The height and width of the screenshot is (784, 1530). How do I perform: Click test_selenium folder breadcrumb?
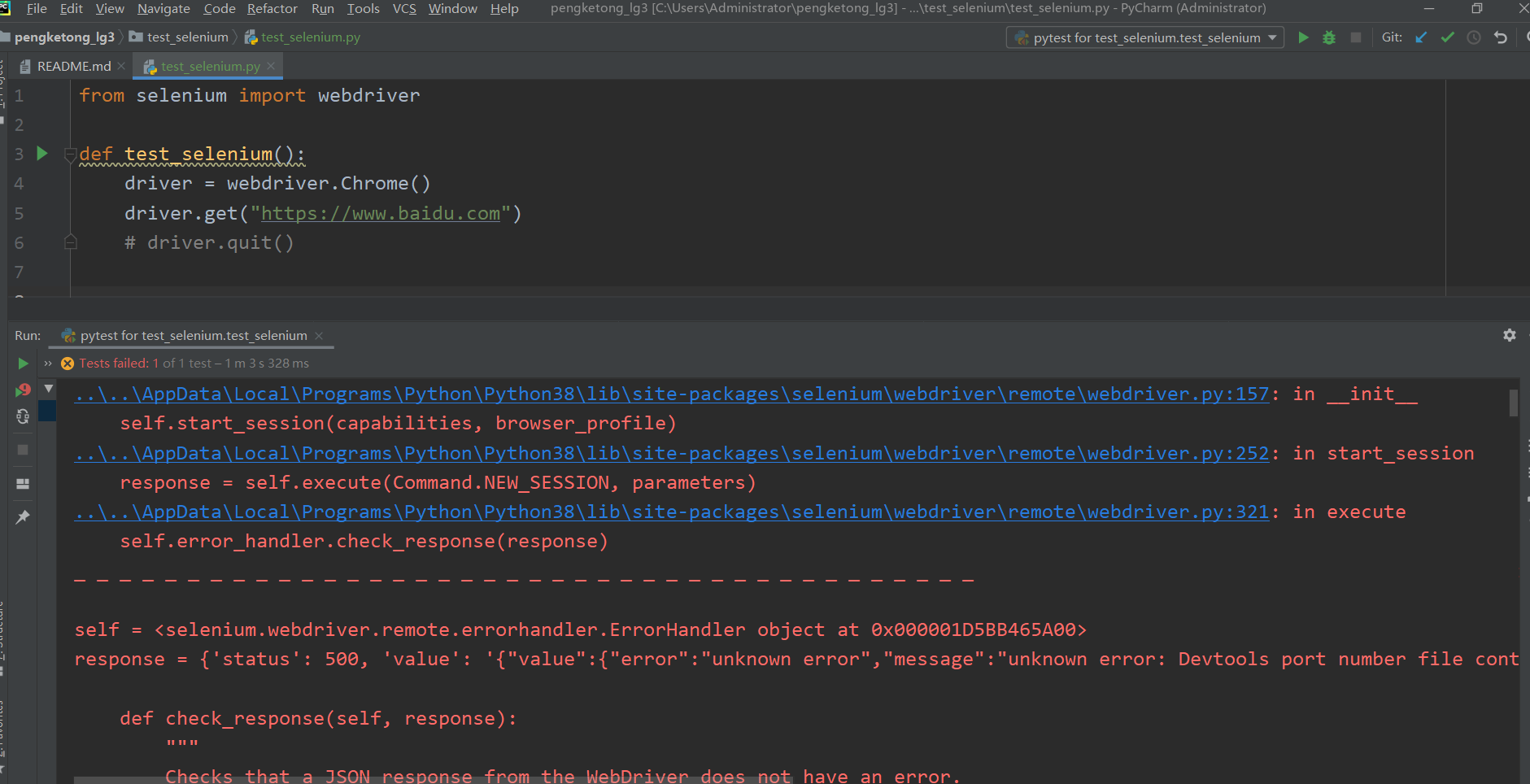(179, 37)
